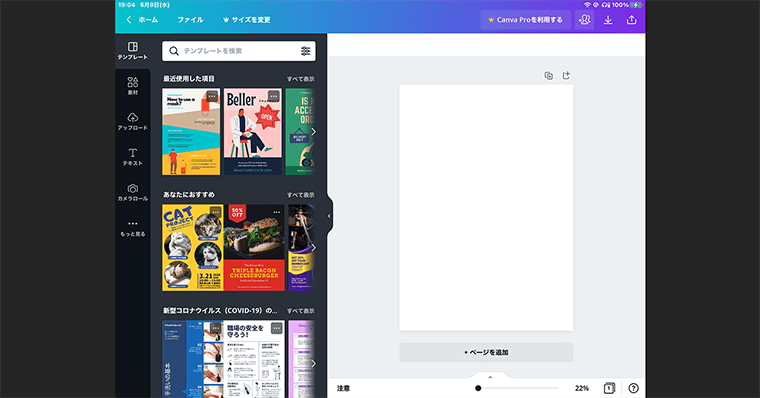Open options menu on cheeseburger template
The height and width of the screenshot is (398, 760).
277,212
